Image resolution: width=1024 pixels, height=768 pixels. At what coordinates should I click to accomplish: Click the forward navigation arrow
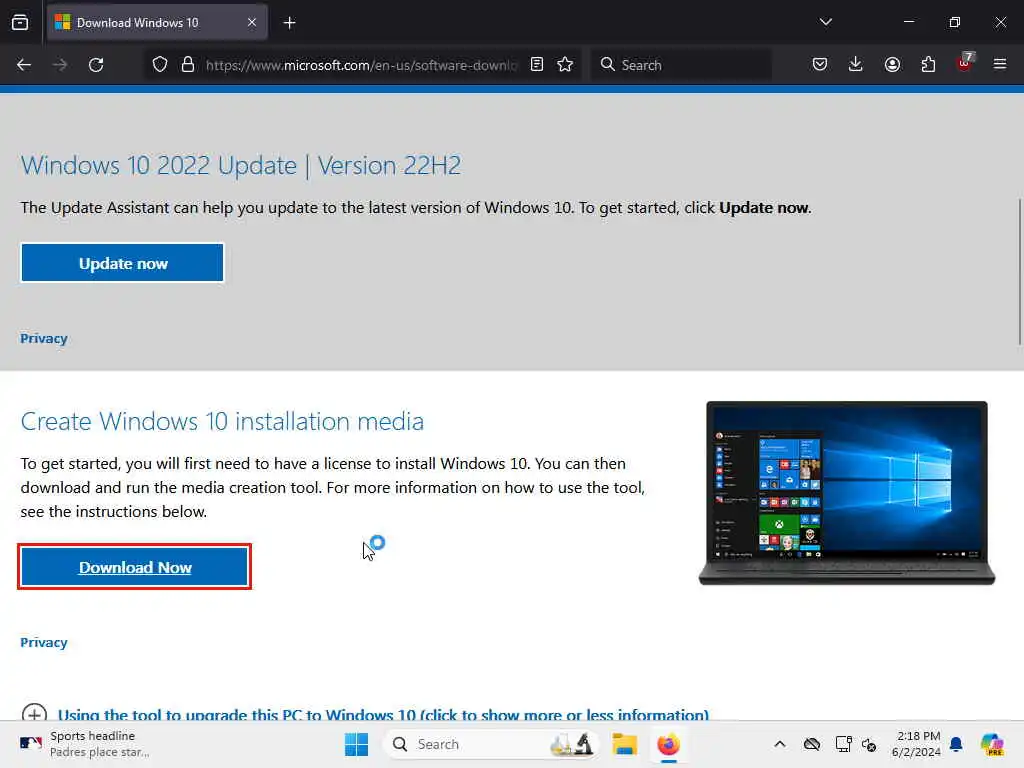pyautogui.click(x=60, y=65)
